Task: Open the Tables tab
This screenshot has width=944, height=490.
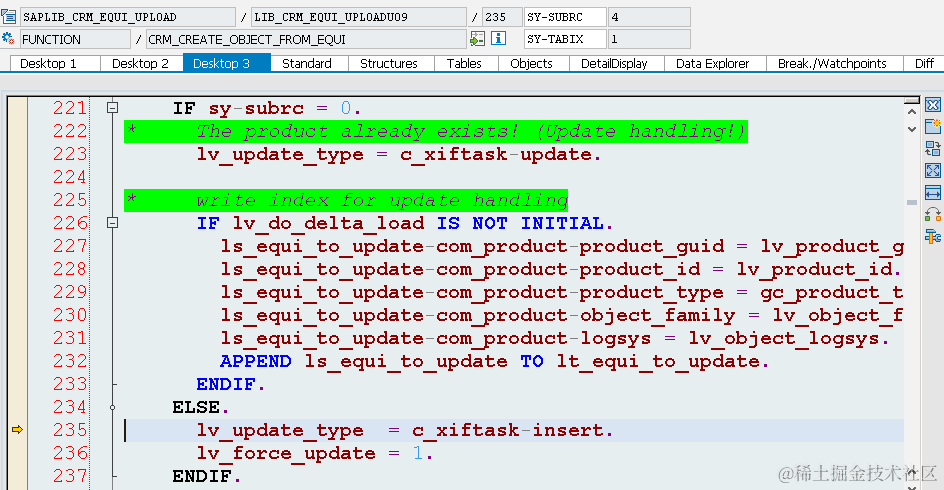Action: pos(464,63)
